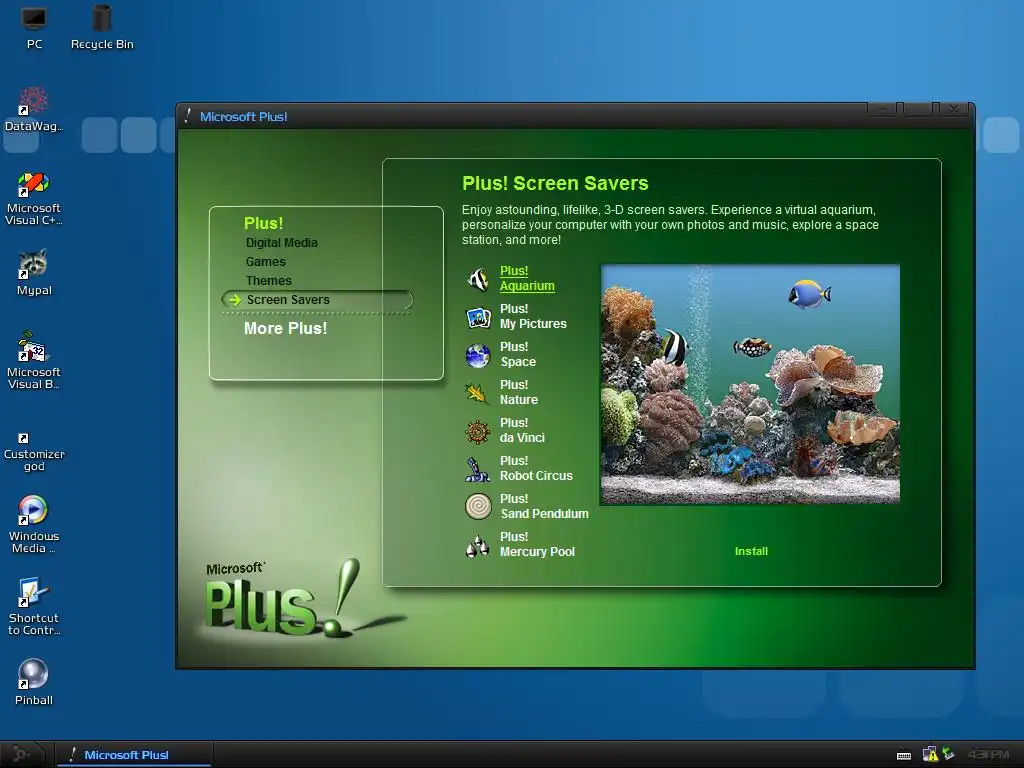Image resolution: width=1024 pixels, height=768 pixels.
Task: Click the Plus! heading in the sidebar
Action: [264, 223]
